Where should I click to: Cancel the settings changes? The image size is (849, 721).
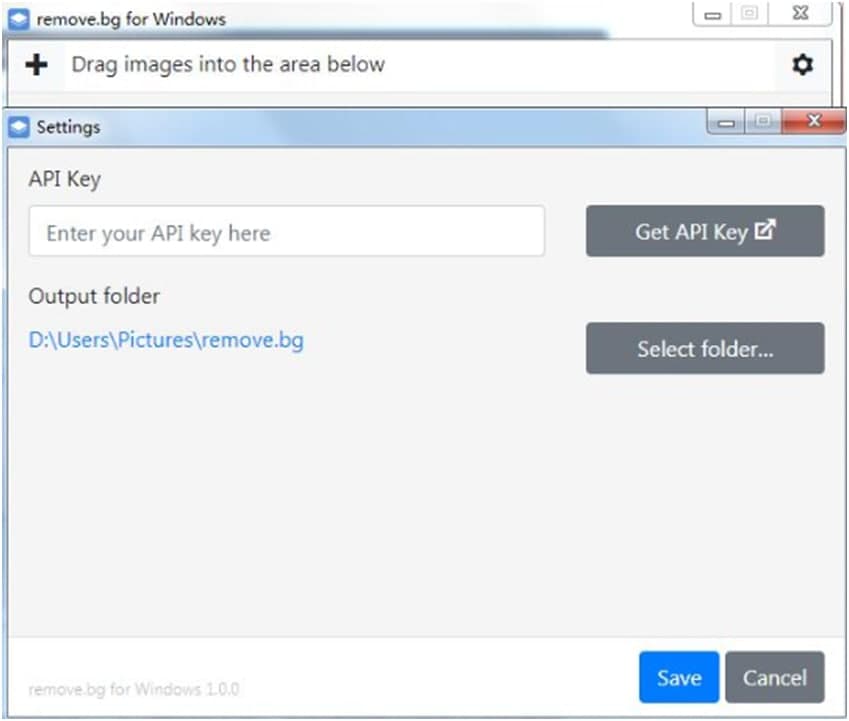[774, 678]
